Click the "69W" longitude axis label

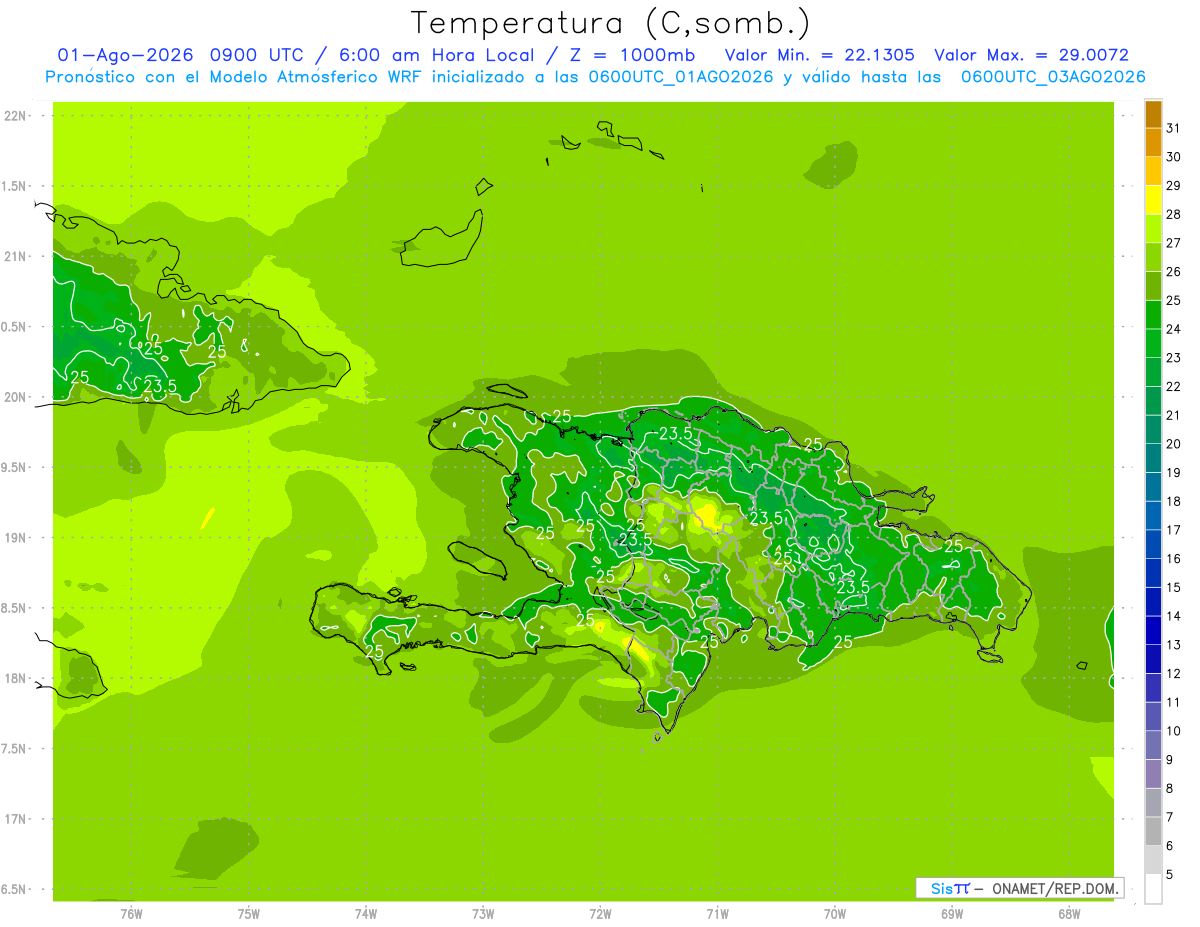(x=952, y=913)
